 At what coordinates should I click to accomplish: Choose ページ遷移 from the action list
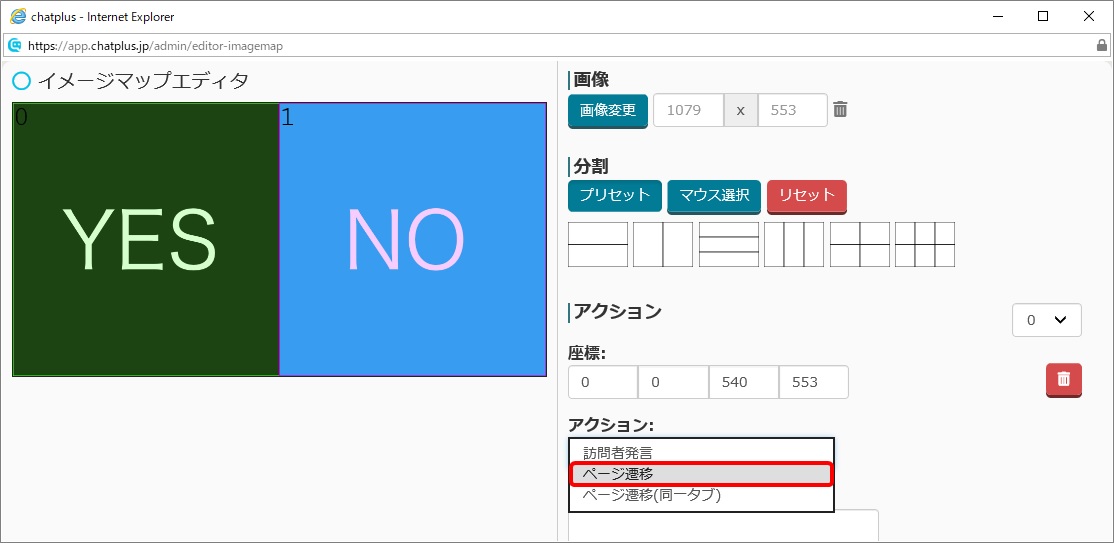click(x=701, y=474)
